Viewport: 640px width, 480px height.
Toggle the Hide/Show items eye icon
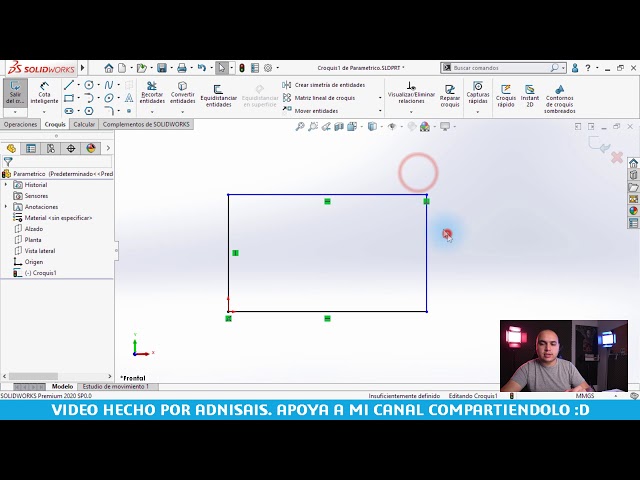392,127
